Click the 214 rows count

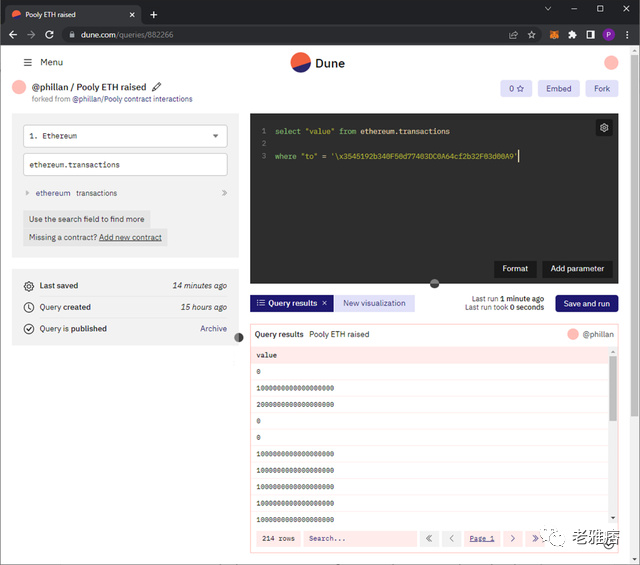pos(278,538)
